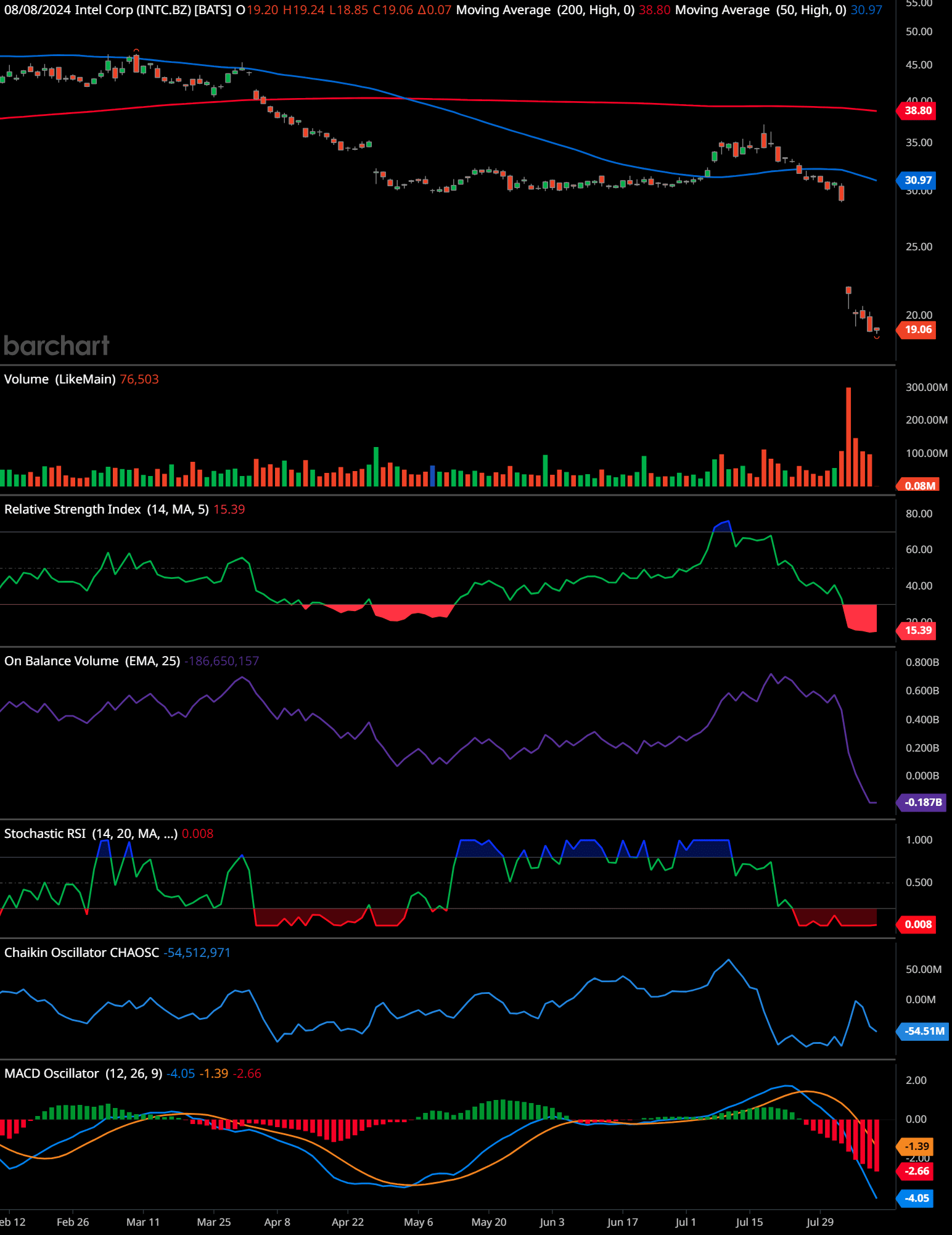Click the 'Feb 26' date label on the time axis

click(73, 1222)
